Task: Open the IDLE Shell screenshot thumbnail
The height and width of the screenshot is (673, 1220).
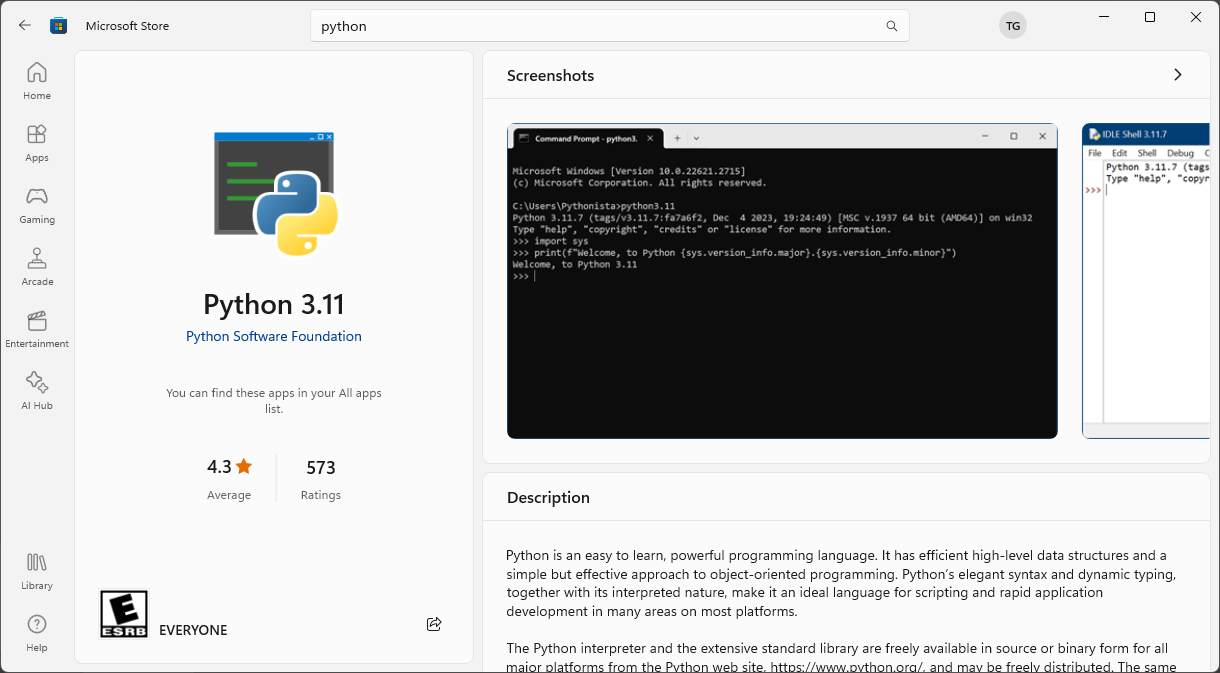Action: 1146,281
